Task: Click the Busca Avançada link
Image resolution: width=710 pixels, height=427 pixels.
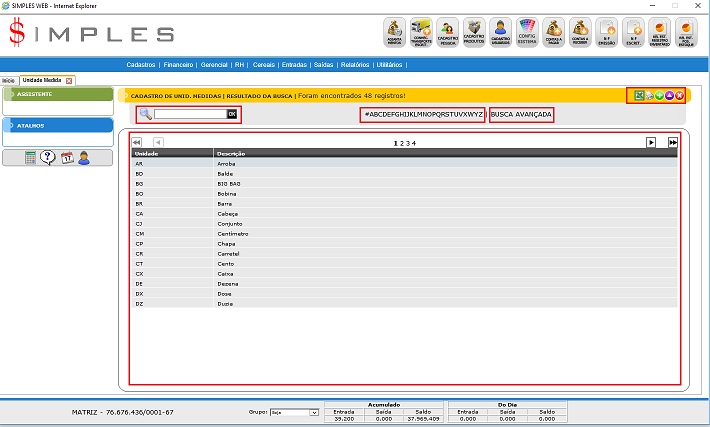Action: coord(521,114)
